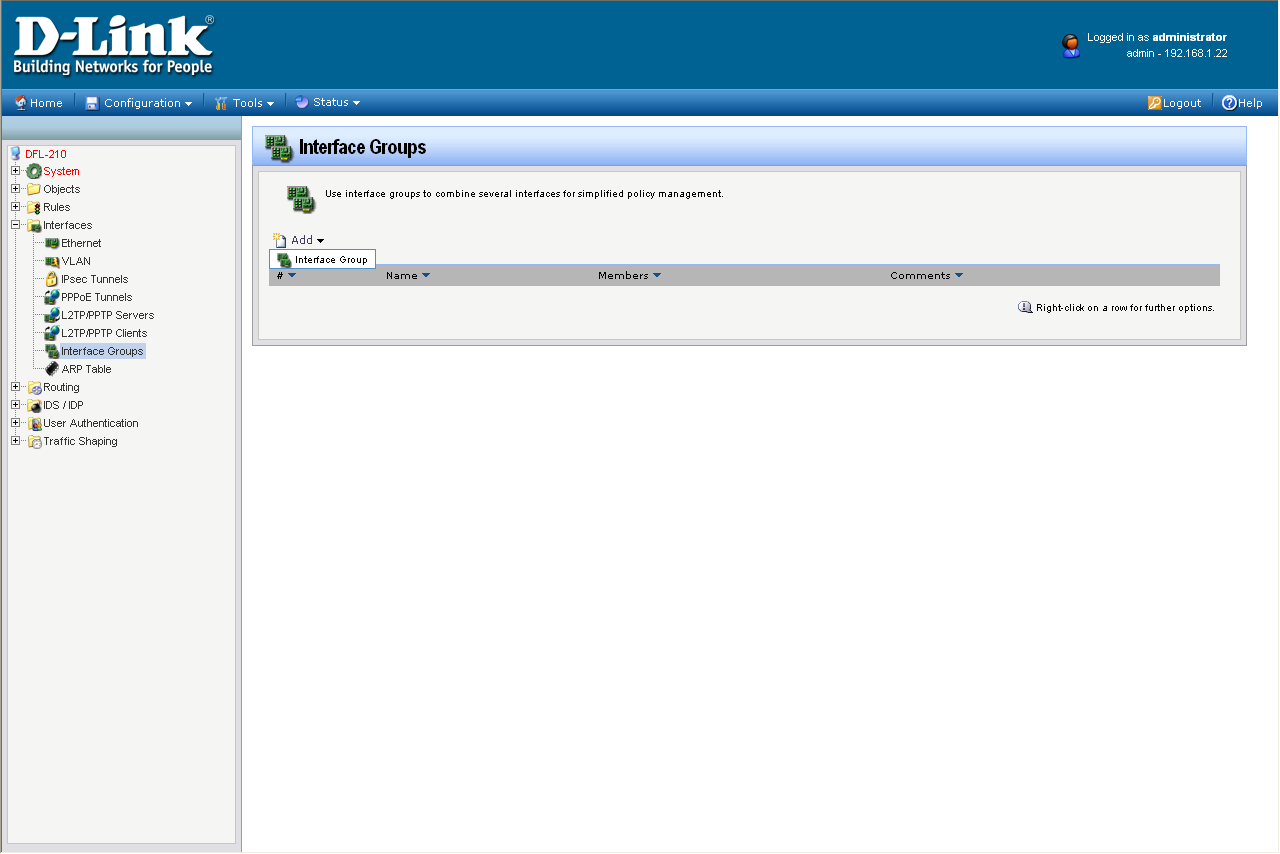
Task: Expand the IDS / IDP tree node
Action: click(x=15, y=405)
